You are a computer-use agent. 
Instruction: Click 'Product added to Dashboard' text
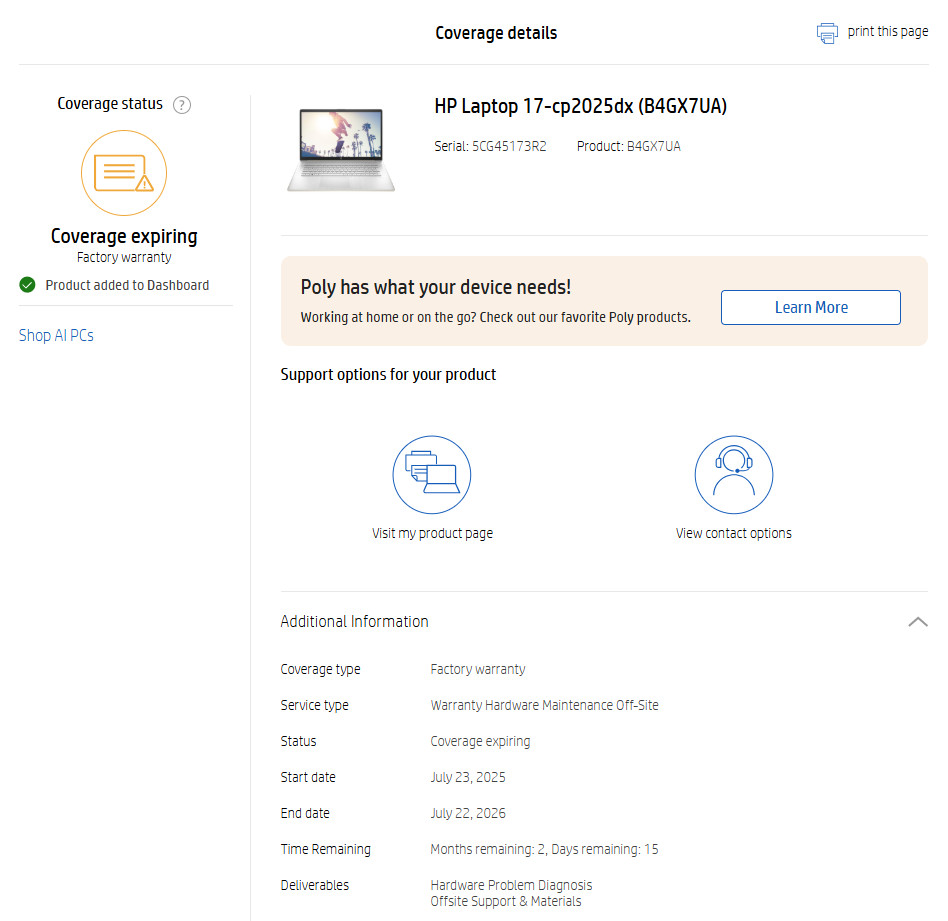[x=127, y=285]
